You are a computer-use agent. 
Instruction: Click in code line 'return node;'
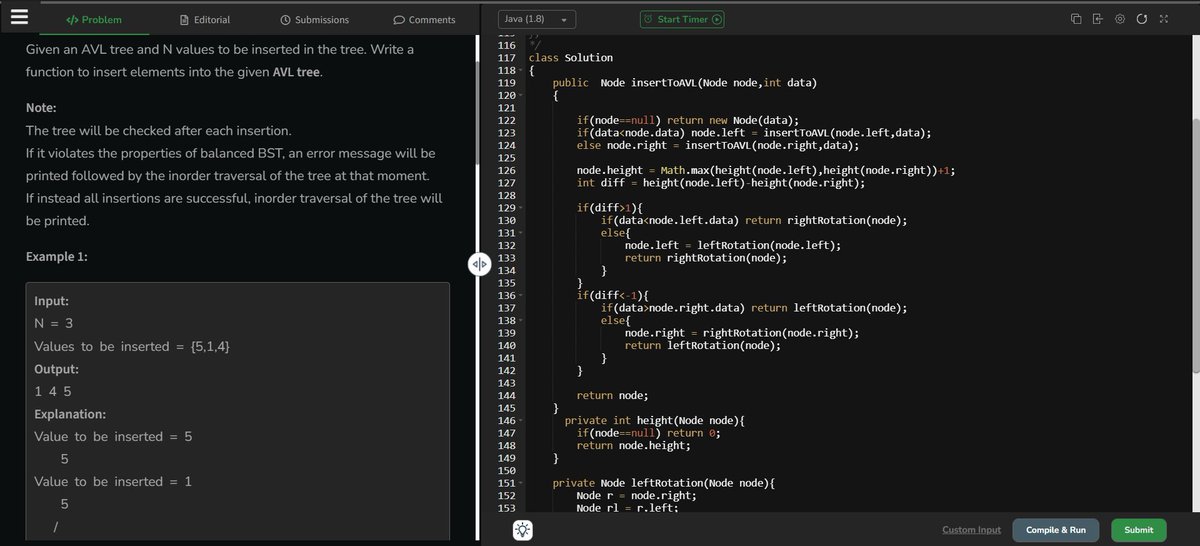tap(612, 396)
